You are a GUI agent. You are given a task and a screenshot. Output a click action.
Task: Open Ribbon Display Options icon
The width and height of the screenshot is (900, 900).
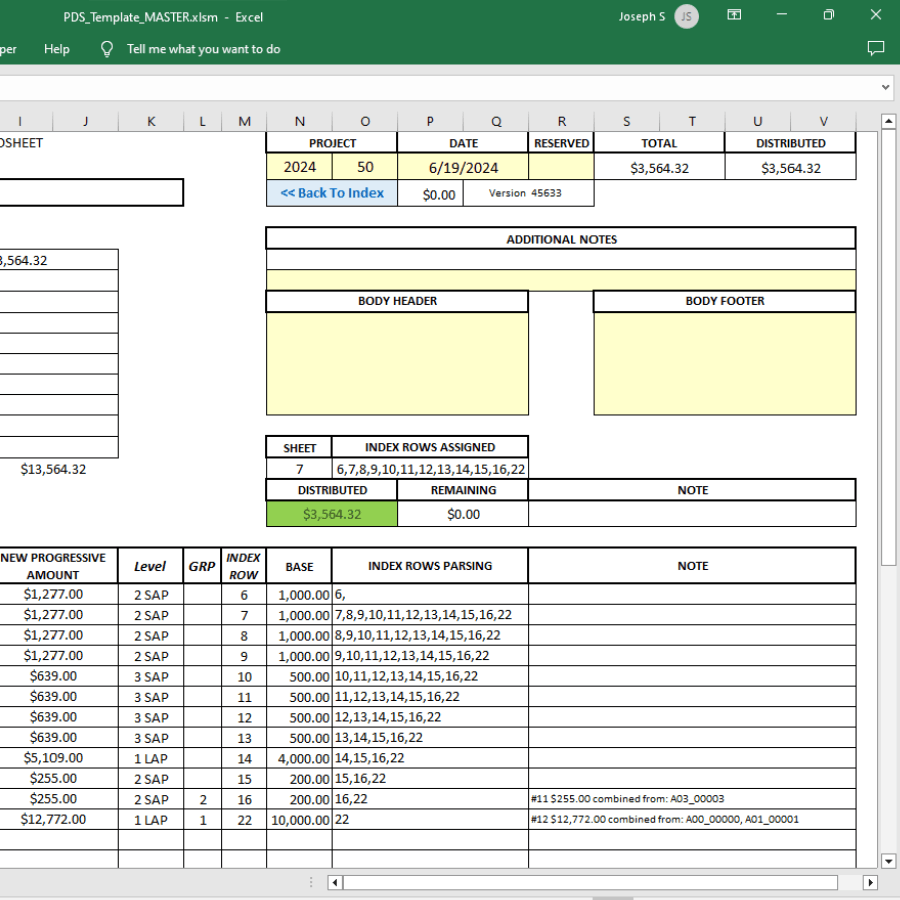(x=734, y=15)
